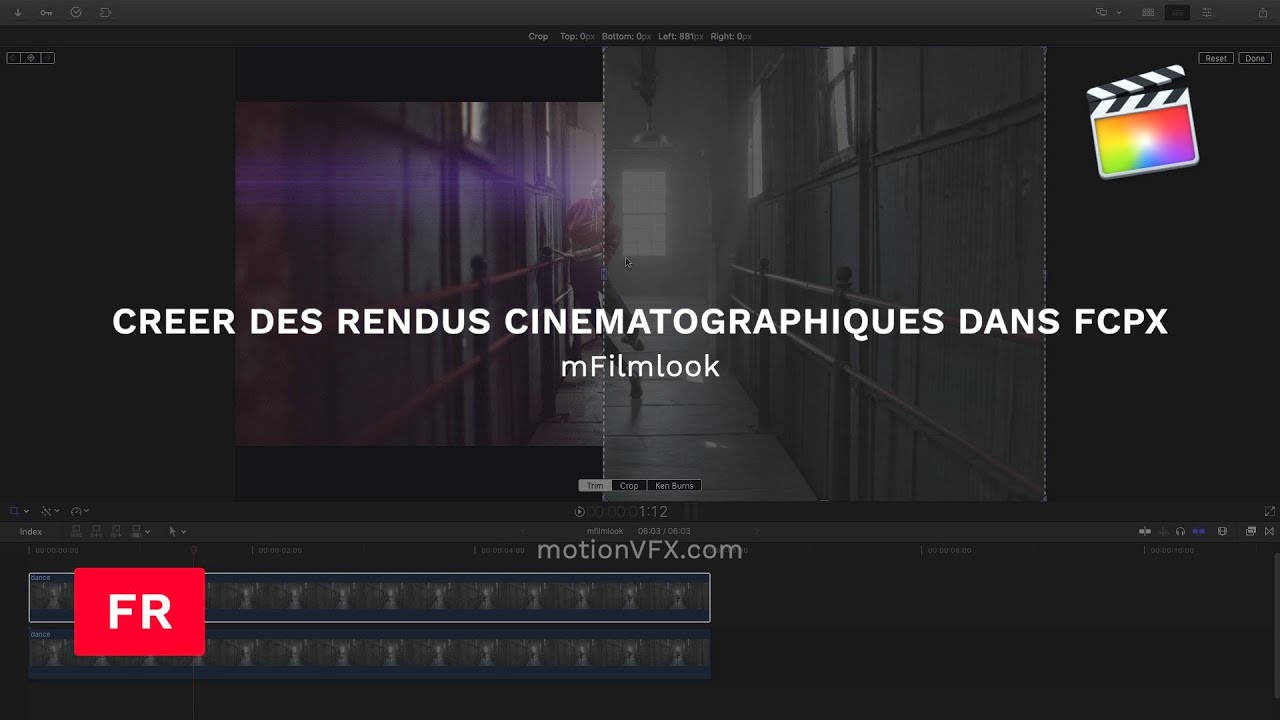Add a keyframe with the diamond icon

tap(31, 58)
